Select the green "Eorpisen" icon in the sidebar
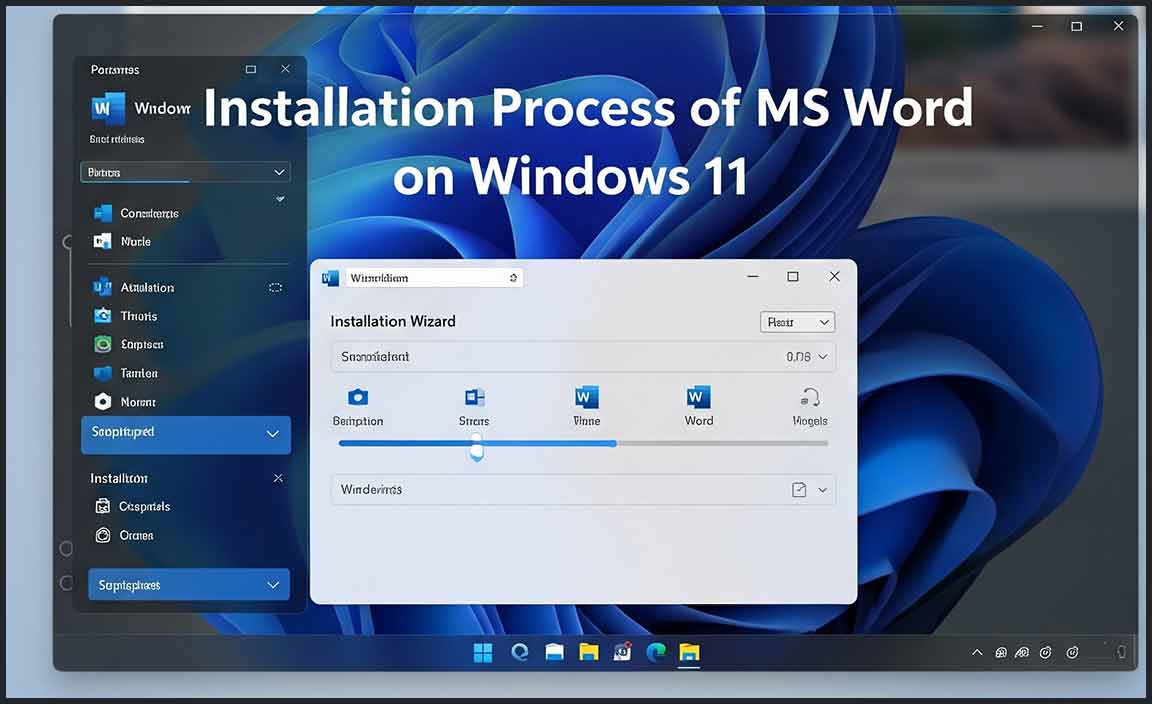 tap(102, 344)
